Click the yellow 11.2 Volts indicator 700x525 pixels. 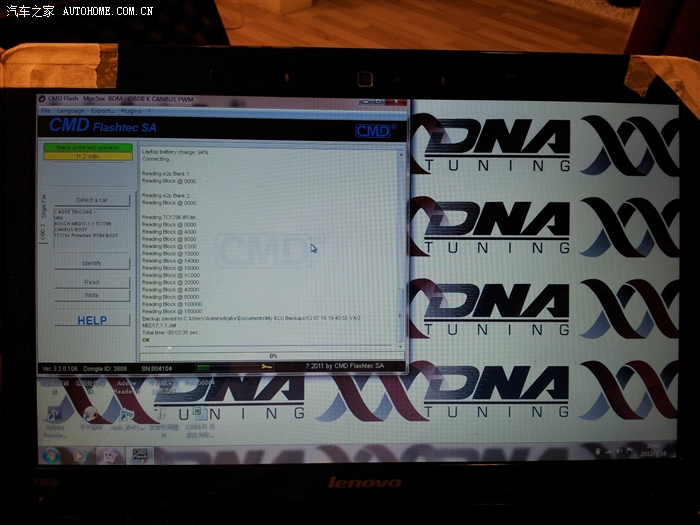click(88, 156)
